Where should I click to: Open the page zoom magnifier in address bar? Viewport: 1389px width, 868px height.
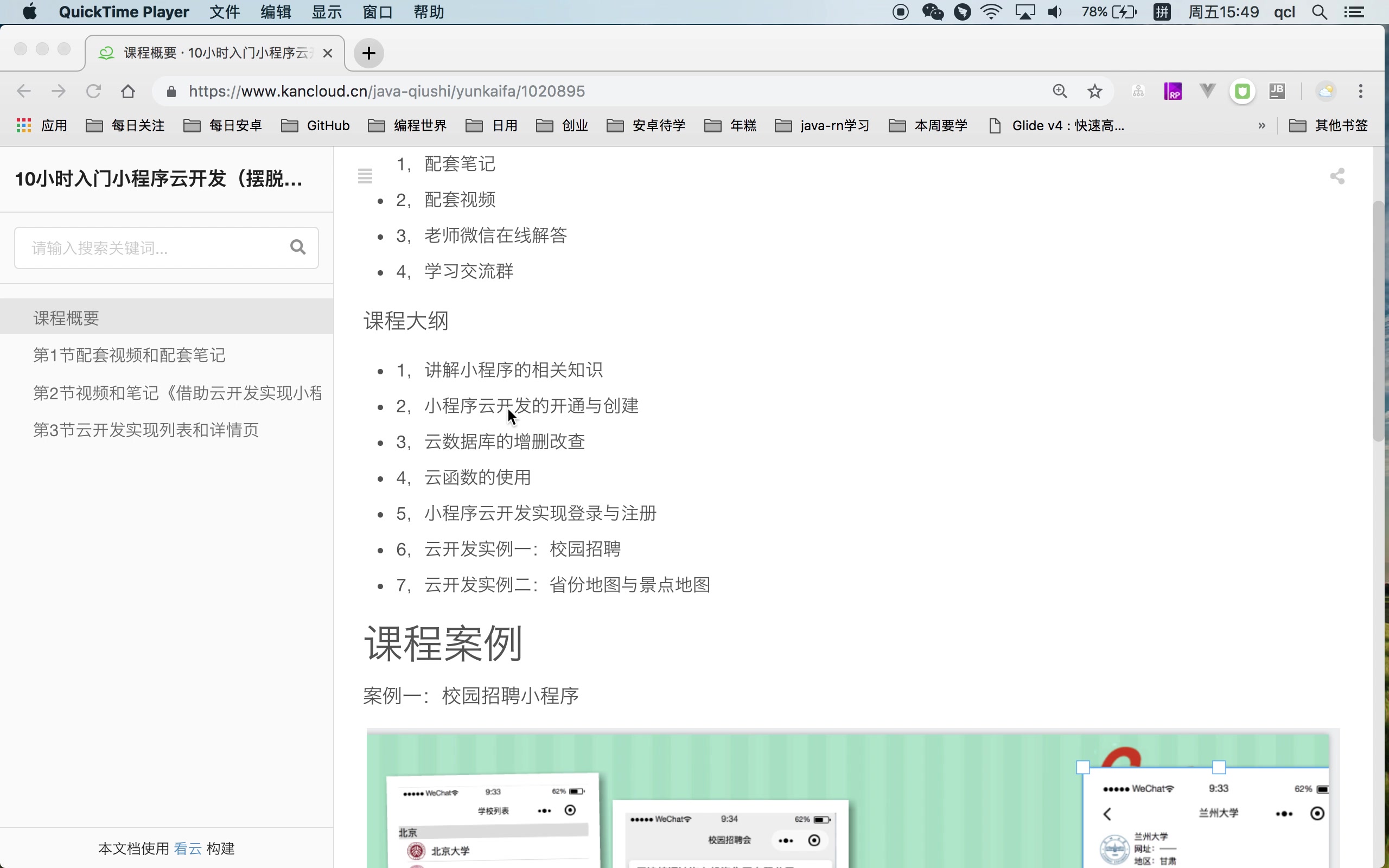tap(1060, 91)
